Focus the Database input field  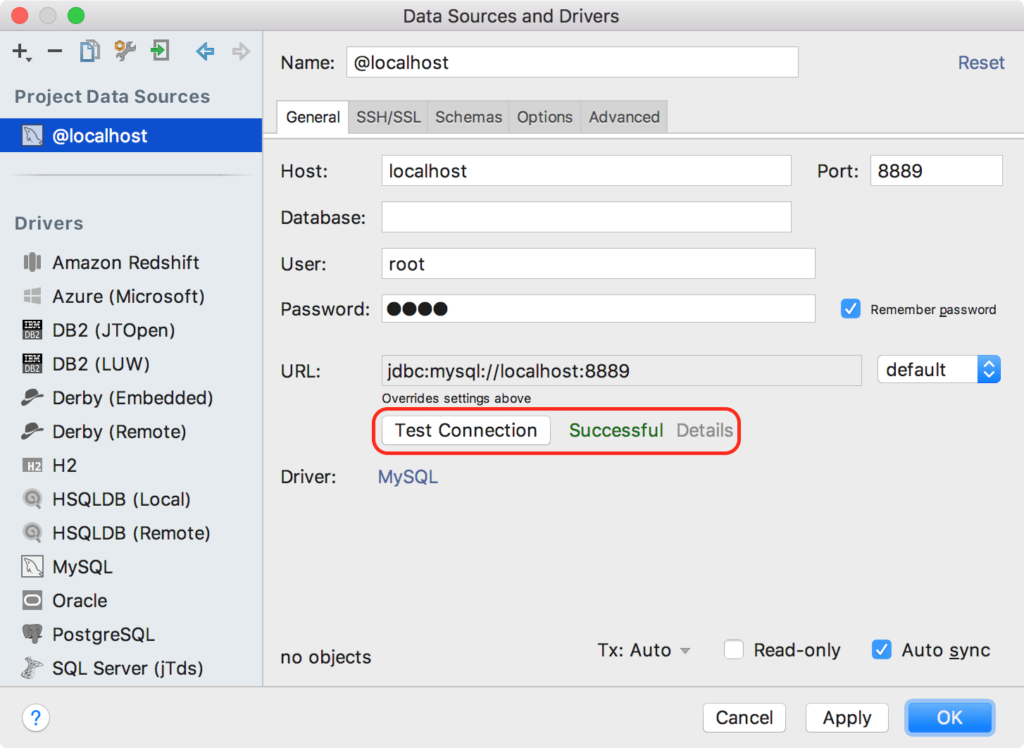click(x=586, y=217)
